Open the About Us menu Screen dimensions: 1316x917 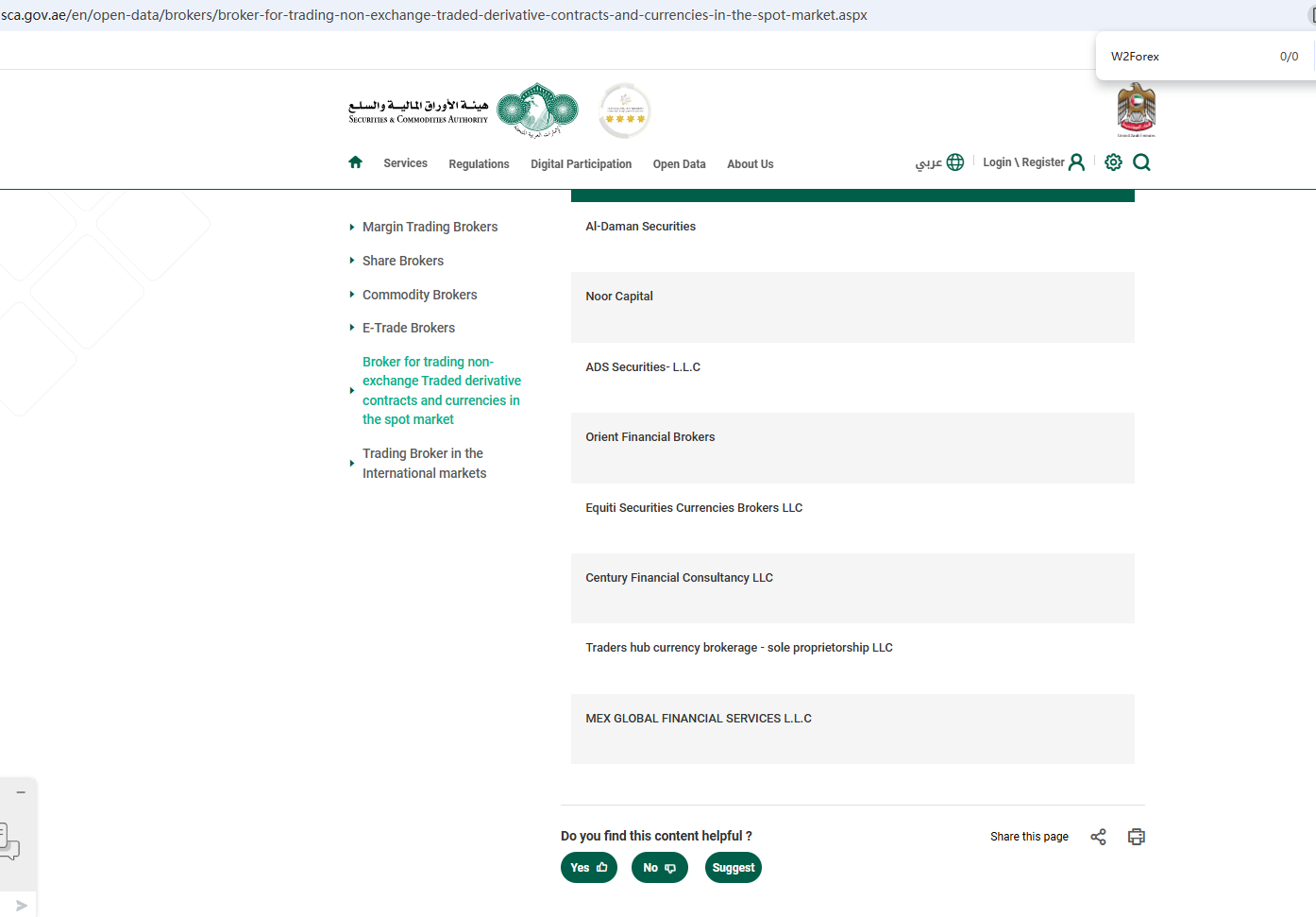pyautogui.click(x=750, y=164)
